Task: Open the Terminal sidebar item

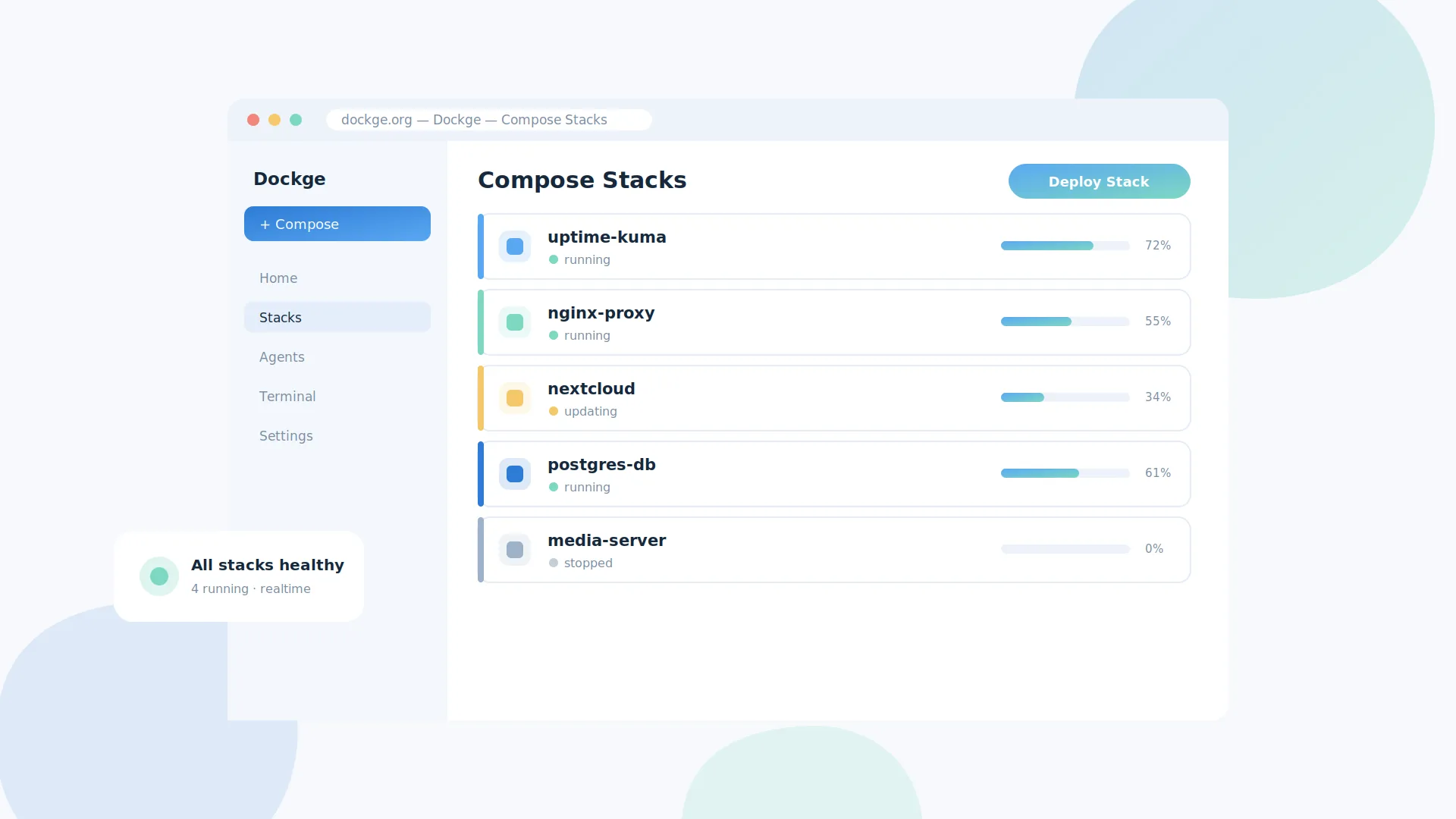Action: click(x=337, y=397)
